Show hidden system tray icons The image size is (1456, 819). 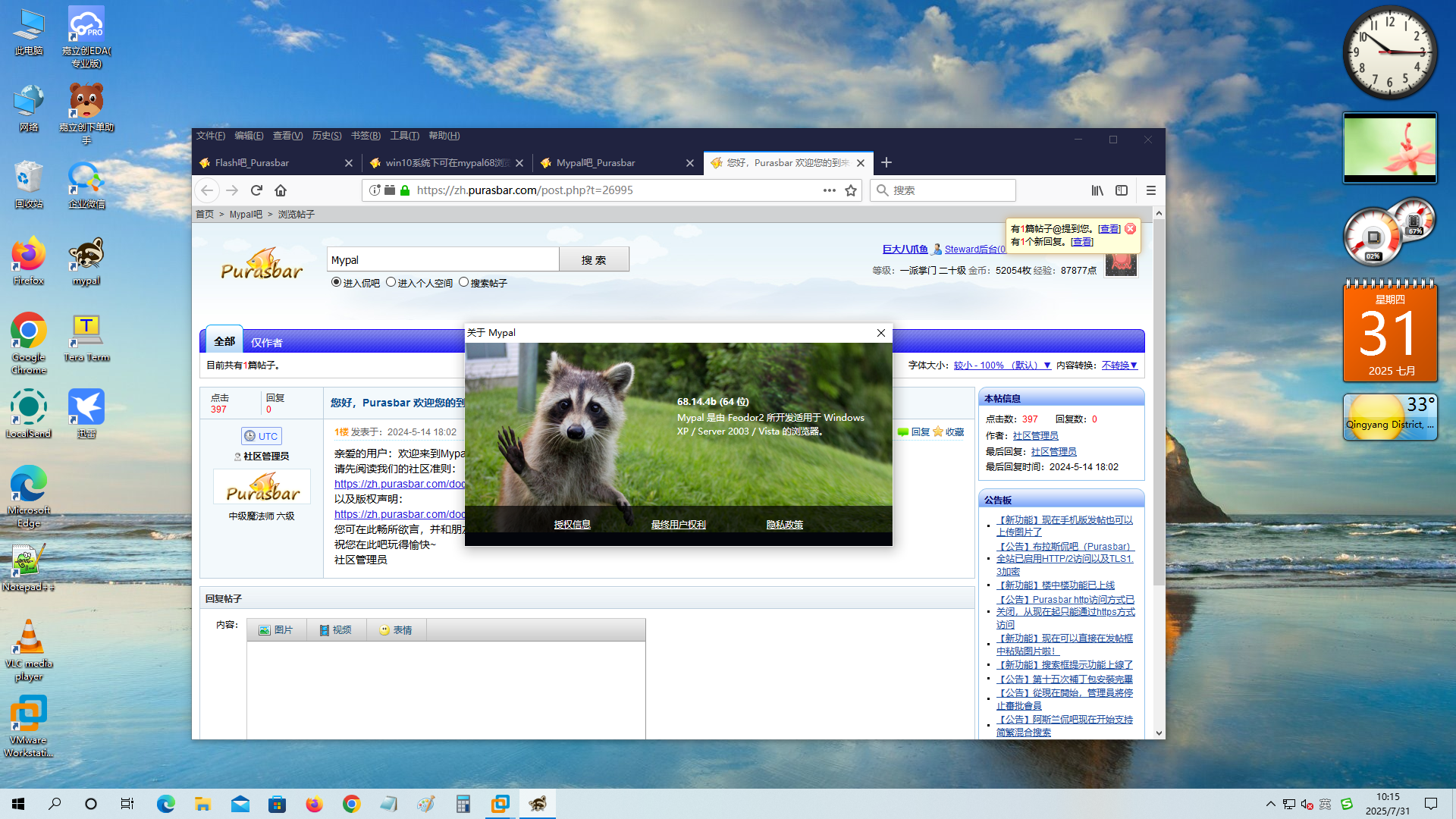click(x=1270, y=804)
